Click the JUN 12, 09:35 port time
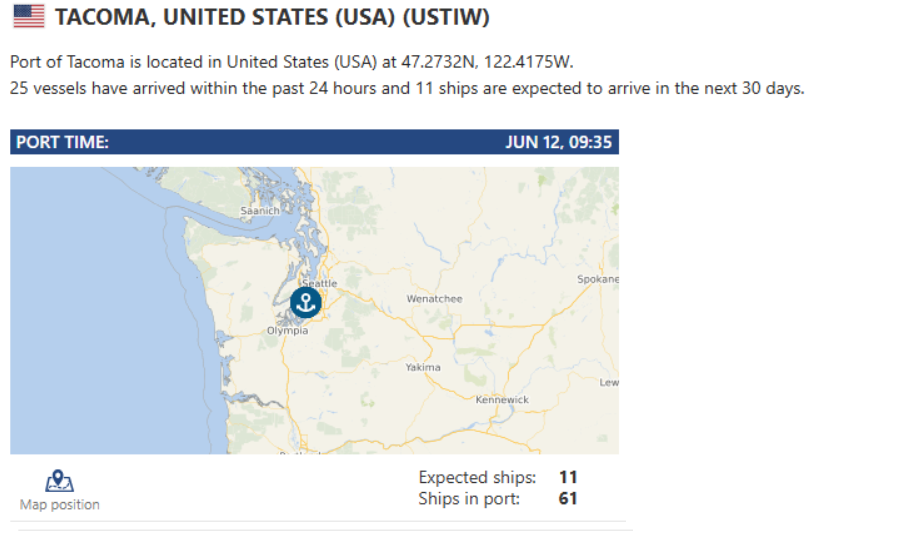Viewport: 907px width, 534px height. pos(558,142)
